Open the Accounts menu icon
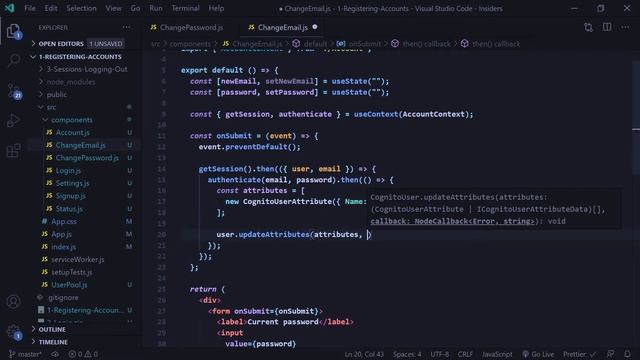This screenshot has height=360, width=640. (x=13, y=302)
